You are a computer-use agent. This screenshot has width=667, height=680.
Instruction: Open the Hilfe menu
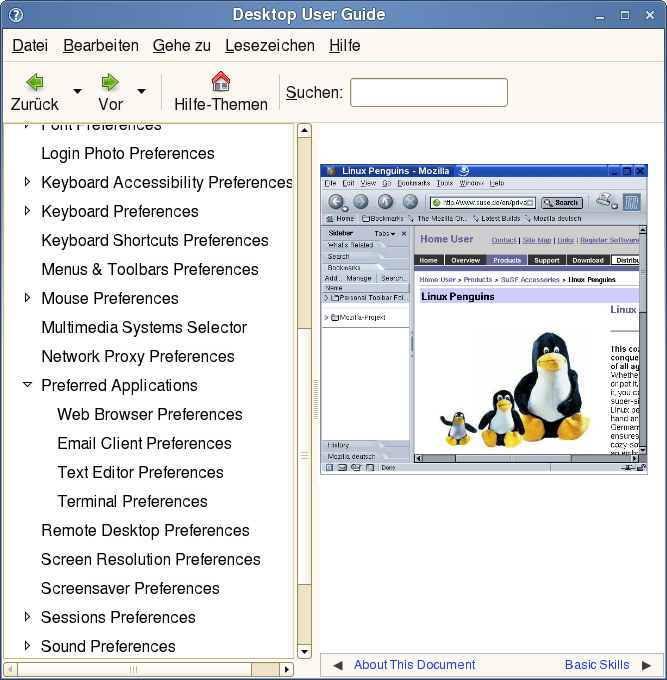pyautogui.click(x=345, y=46)
